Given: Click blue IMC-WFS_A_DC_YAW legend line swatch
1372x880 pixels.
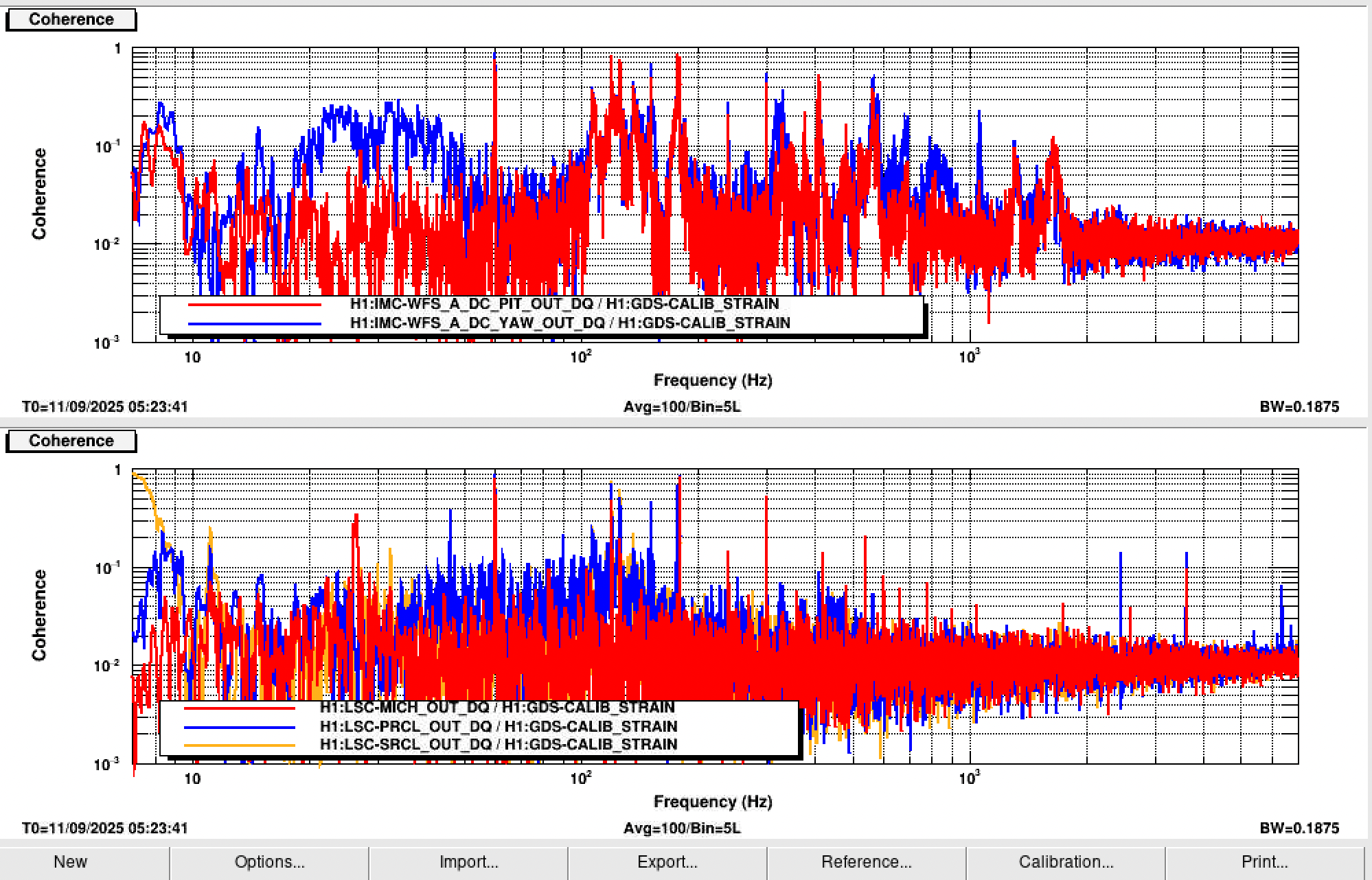Looking at the screenshot, I should coord(254,323).
